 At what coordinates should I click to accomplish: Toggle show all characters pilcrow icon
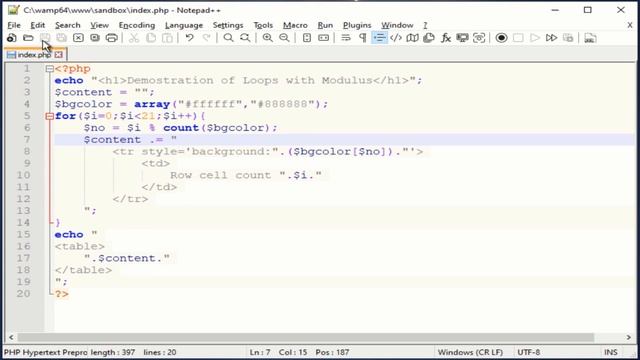pos(362,38)
